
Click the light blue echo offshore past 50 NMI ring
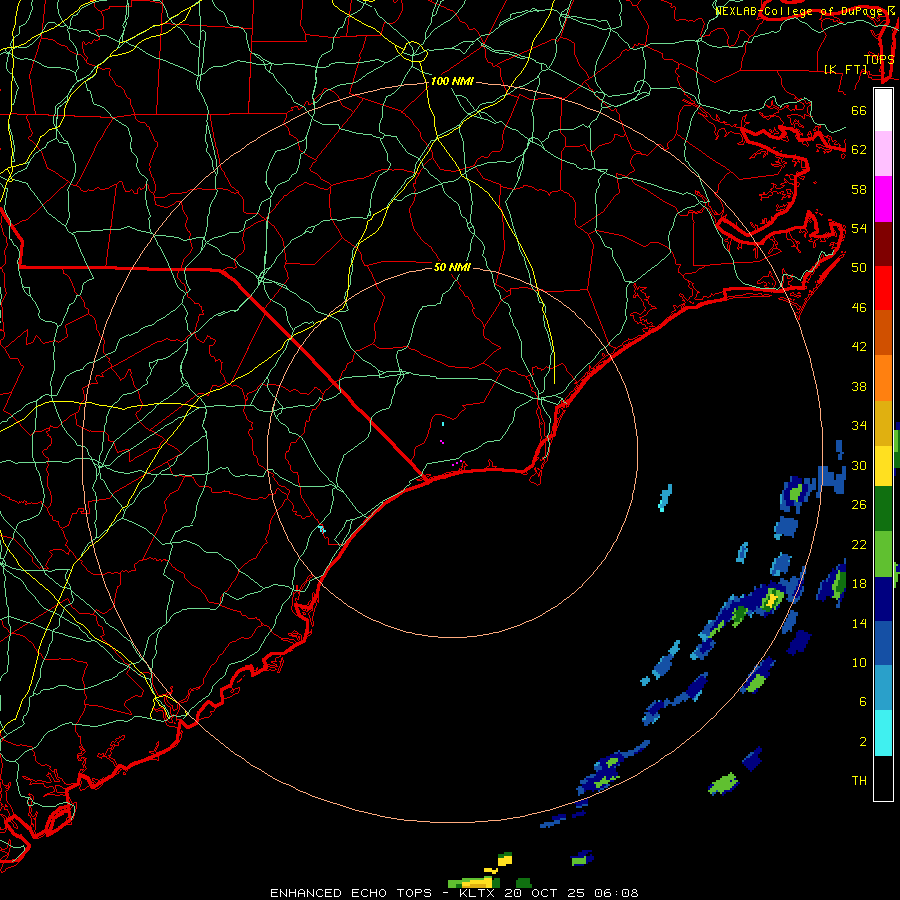click(665, 498)
